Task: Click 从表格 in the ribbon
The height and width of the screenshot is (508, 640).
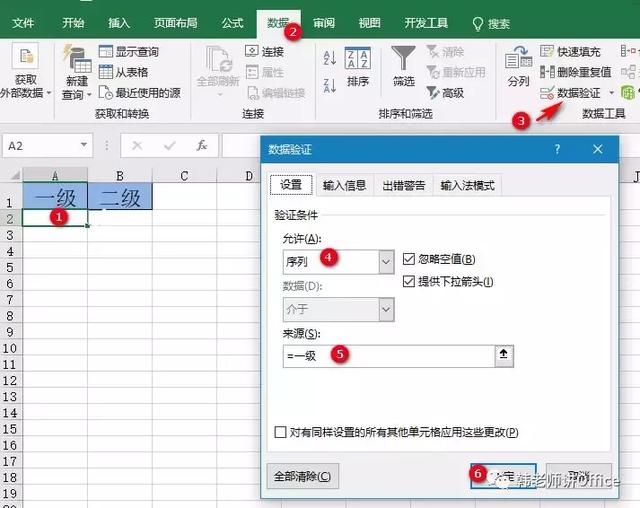Action: (x=123, y=72)
